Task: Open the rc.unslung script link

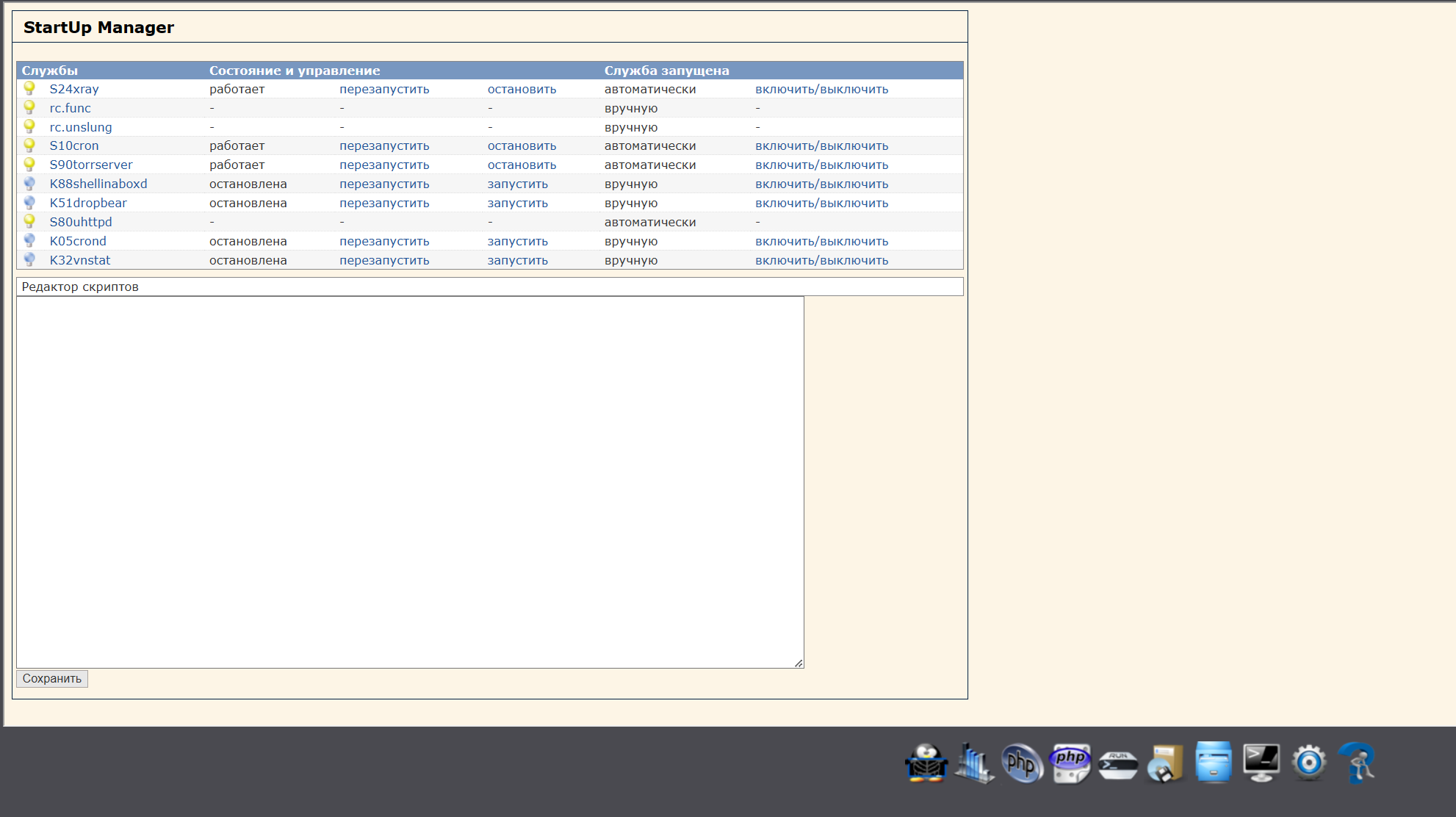Action: pyautogui.click(x=81, y=127)
